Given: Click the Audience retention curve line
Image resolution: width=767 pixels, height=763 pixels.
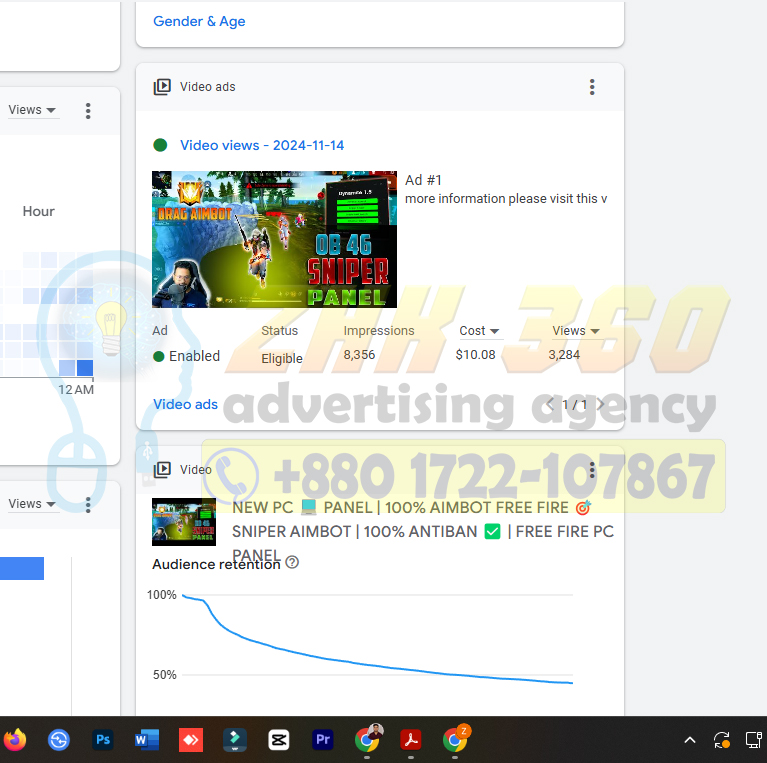Looking at the screenshot, I should point(377,665).
